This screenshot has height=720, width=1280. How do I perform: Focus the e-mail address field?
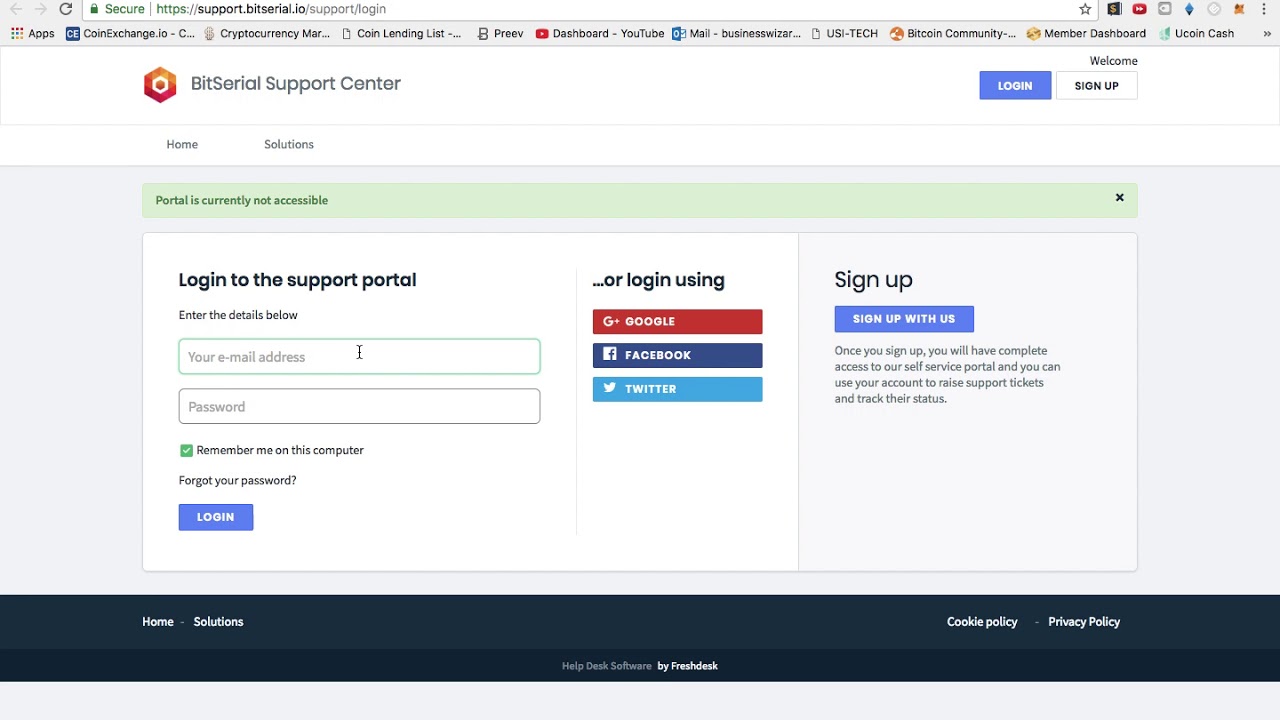click(x=359, y=357)
